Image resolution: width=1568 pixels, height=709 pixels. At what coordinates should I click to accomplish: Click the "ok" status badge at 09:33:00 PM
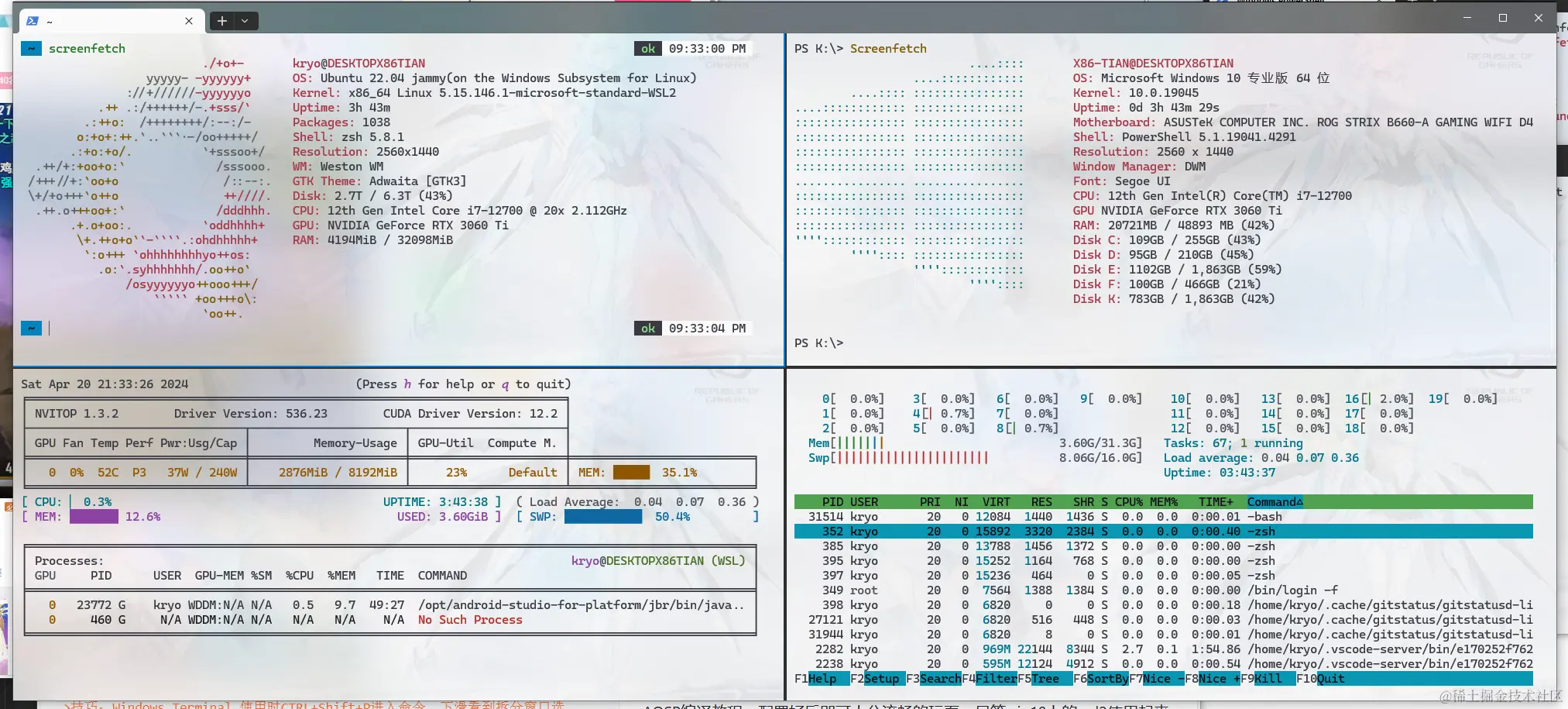click(x=648, y=49)
